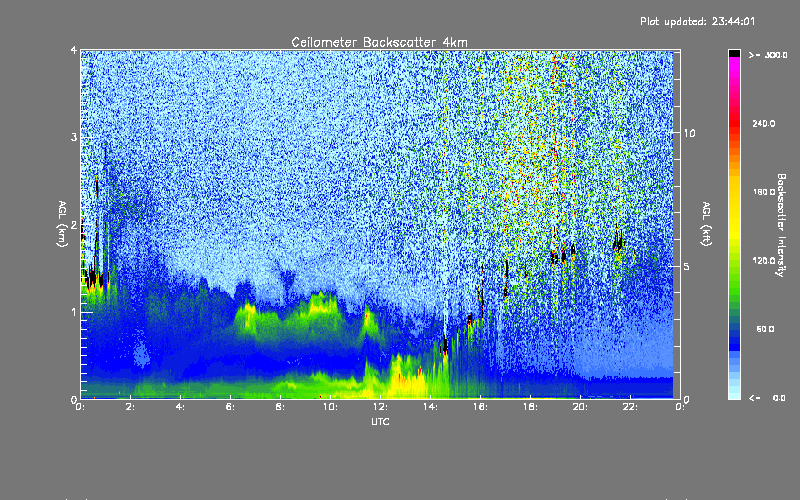Click the '<= 0.0' colorbar value
The width and height of the screenshot is (800, 500).
click(x=767, y=398)
